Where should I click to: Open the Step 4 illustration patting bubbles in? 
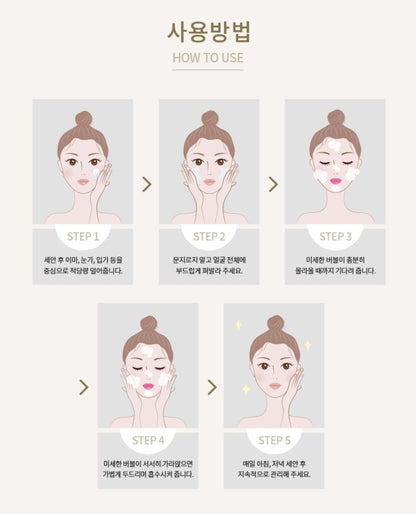[x=148, y=365]
